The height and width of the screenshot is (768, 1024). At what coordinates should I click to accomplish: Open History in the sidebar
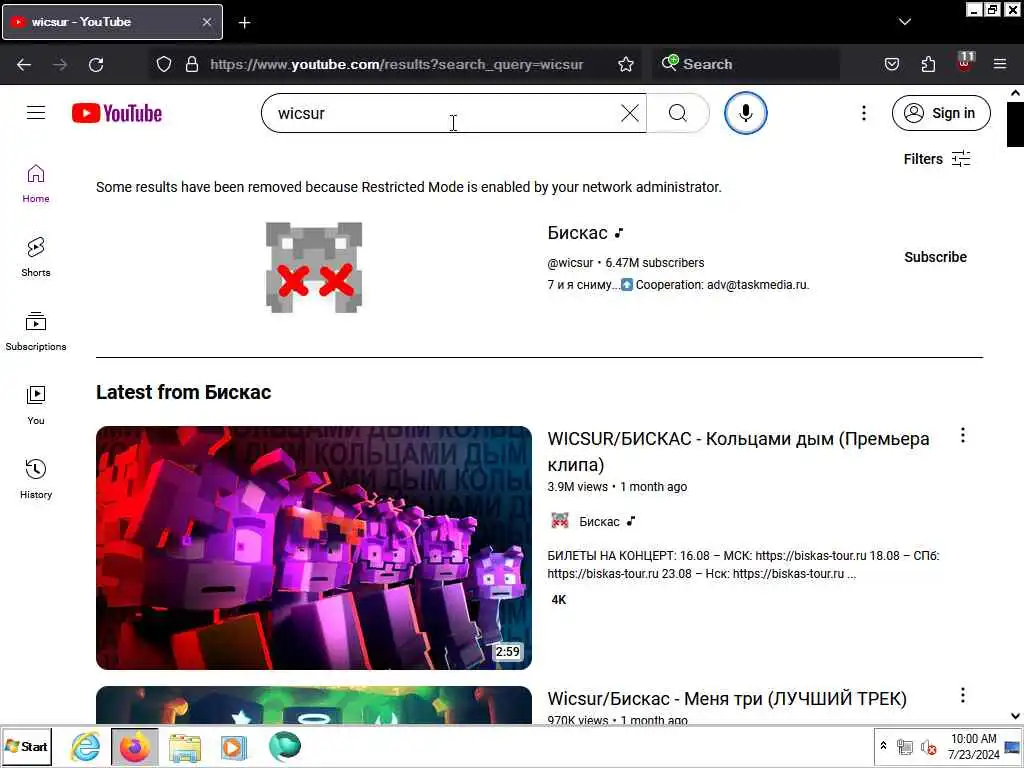(36, 479)
